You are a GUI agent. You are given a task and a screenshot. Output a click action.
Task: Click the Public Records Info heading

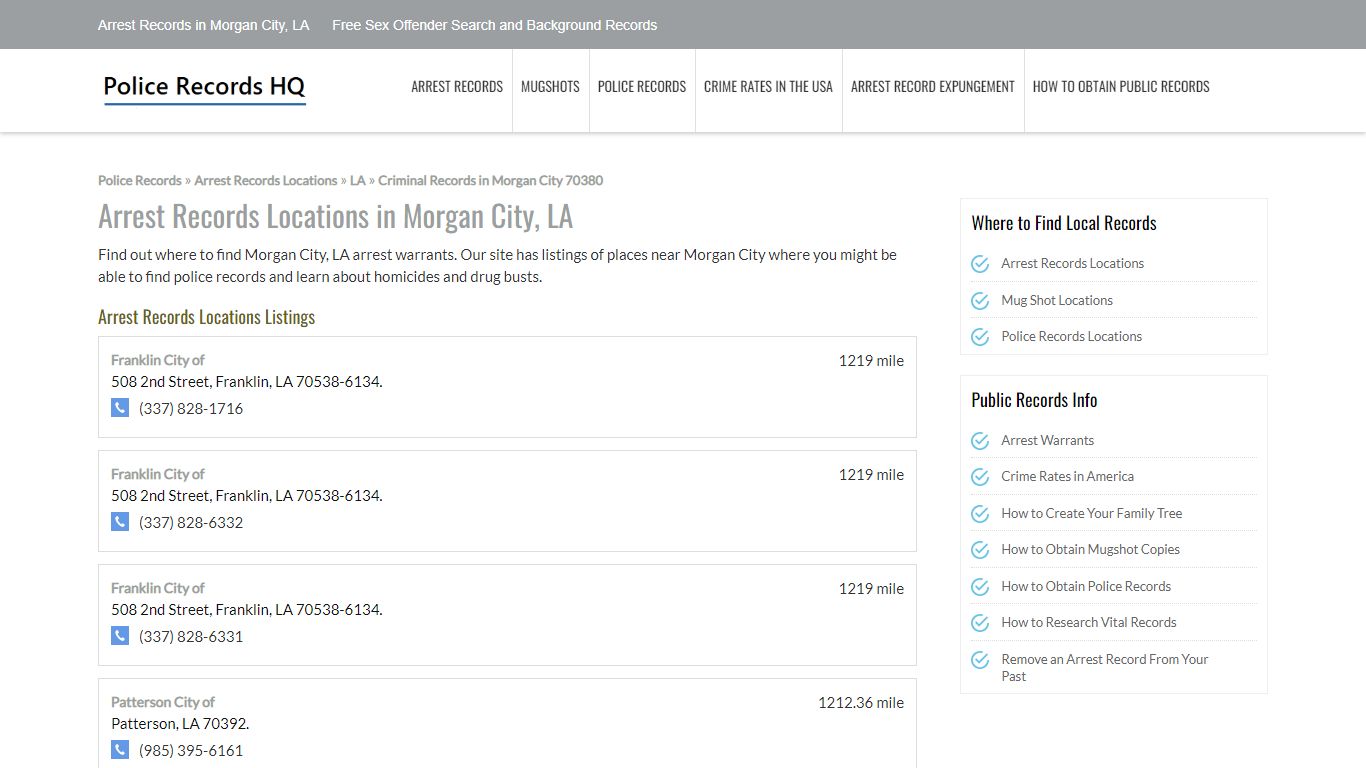(x=1034, y=401)
